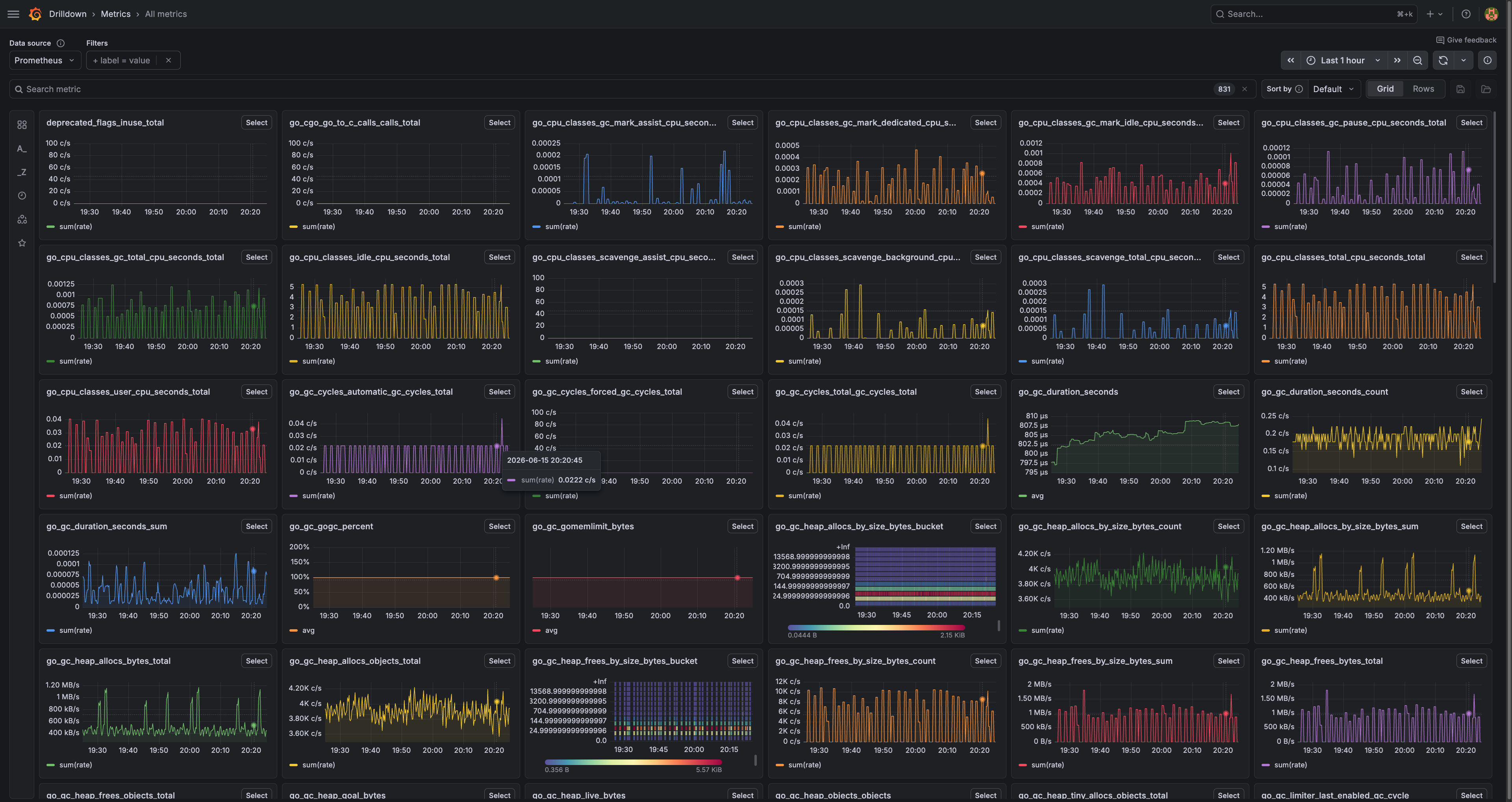The image size is (1512, 802).
Task: Open the rules filter grid icon in sidebar
Action: coord(22,125)
